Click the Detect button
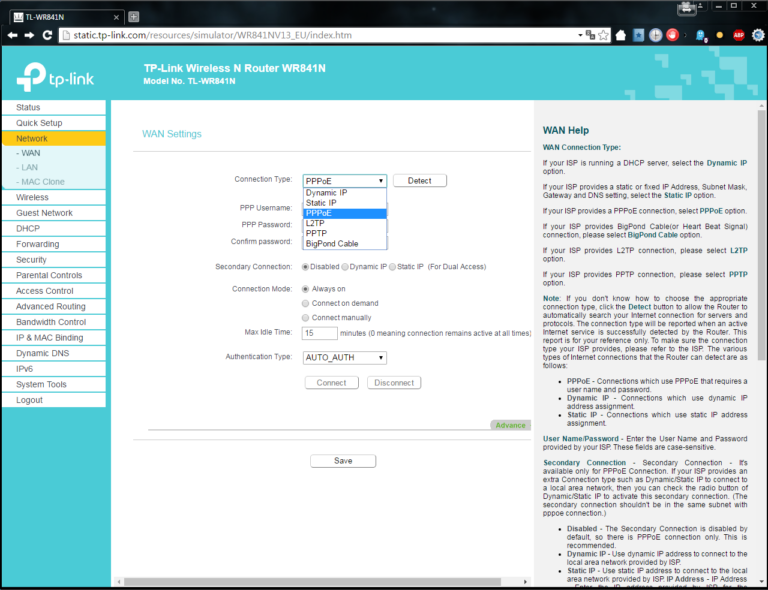Image resolution: width=768 pixels, height=590 pixels. pyautogui.click(x=419, y=181)
